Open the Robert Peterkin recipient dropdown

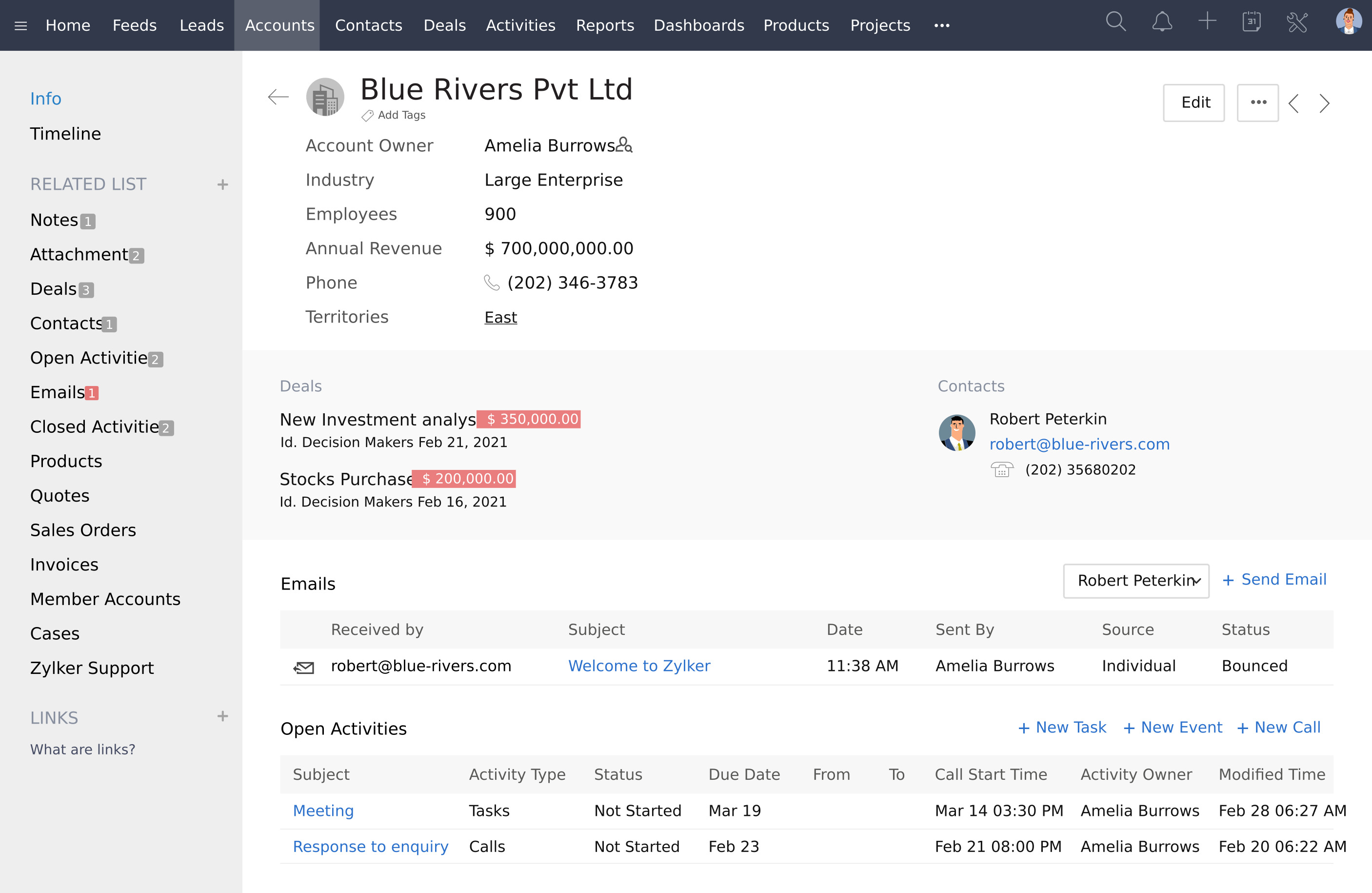(x=1135, y=581)
